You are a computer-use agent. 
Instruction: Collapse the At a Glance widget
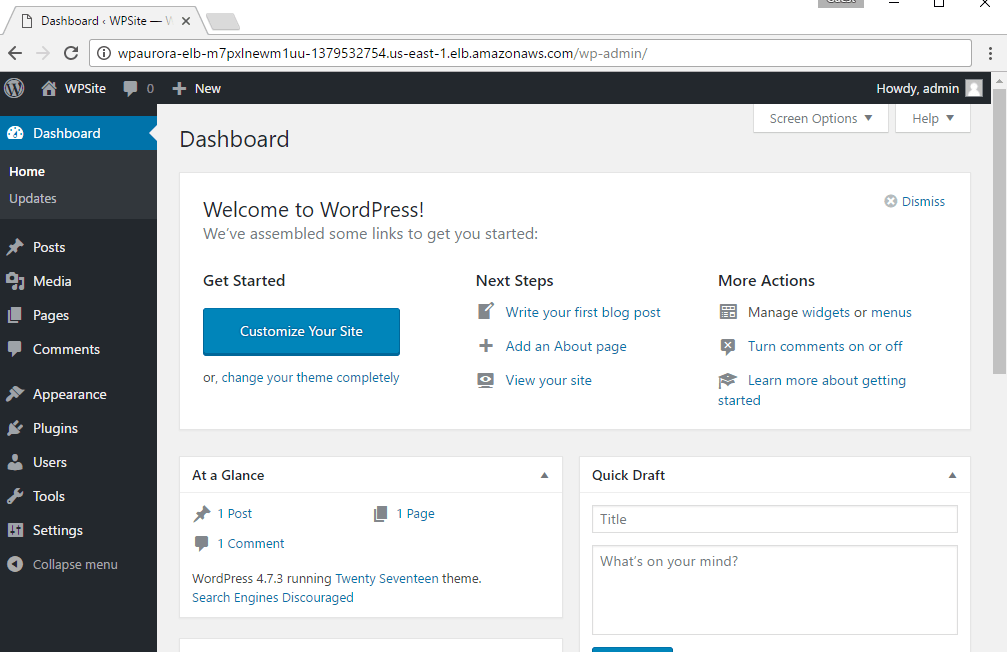544,475
